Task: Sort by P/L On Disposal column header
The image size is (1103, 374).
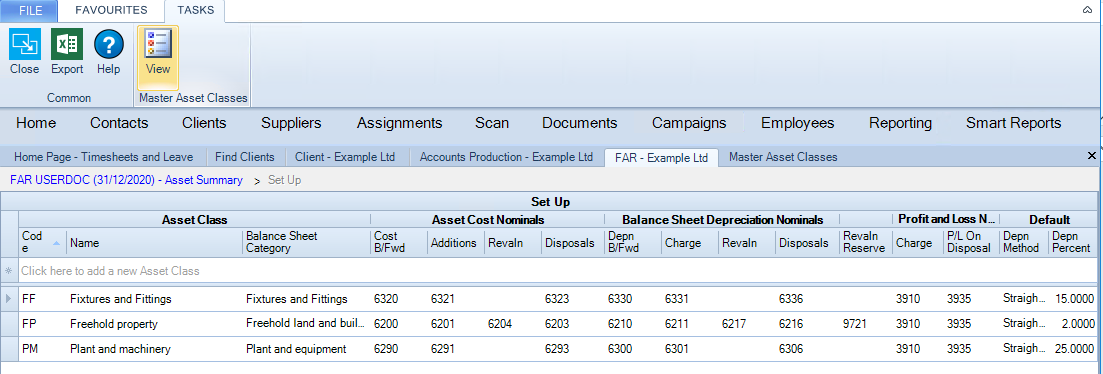Action: coord(971,242)
